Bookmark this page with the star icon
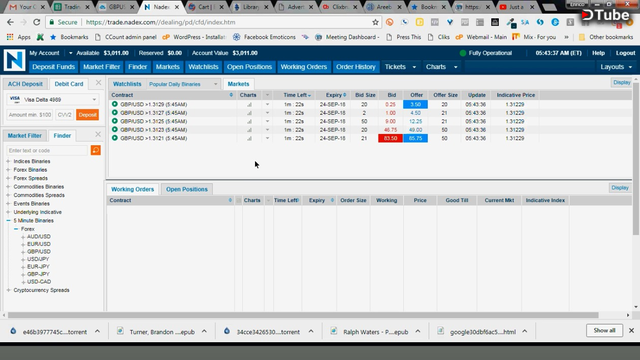 click(375, 22)
